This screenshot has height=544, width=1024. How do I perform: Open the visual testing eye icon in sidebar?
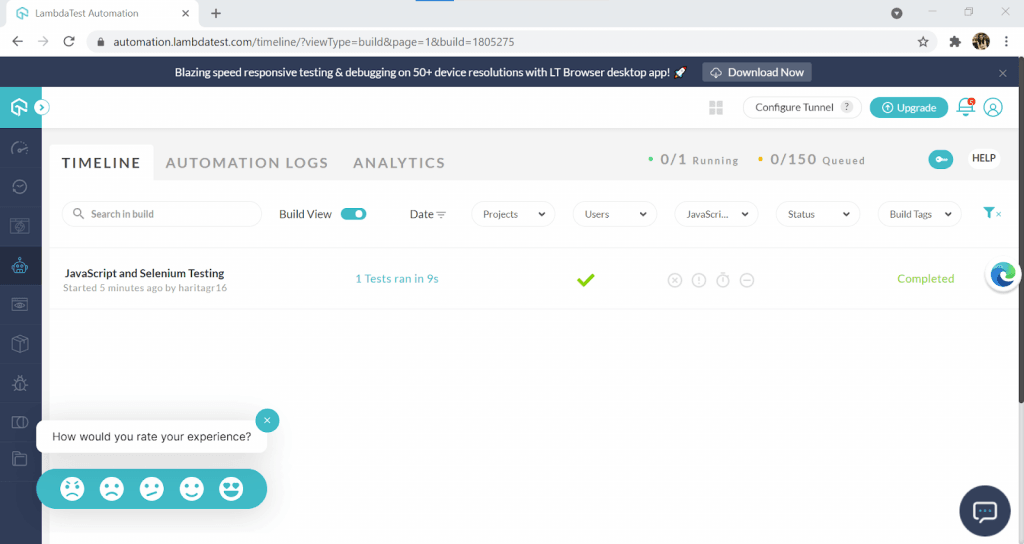click(20, 304)
